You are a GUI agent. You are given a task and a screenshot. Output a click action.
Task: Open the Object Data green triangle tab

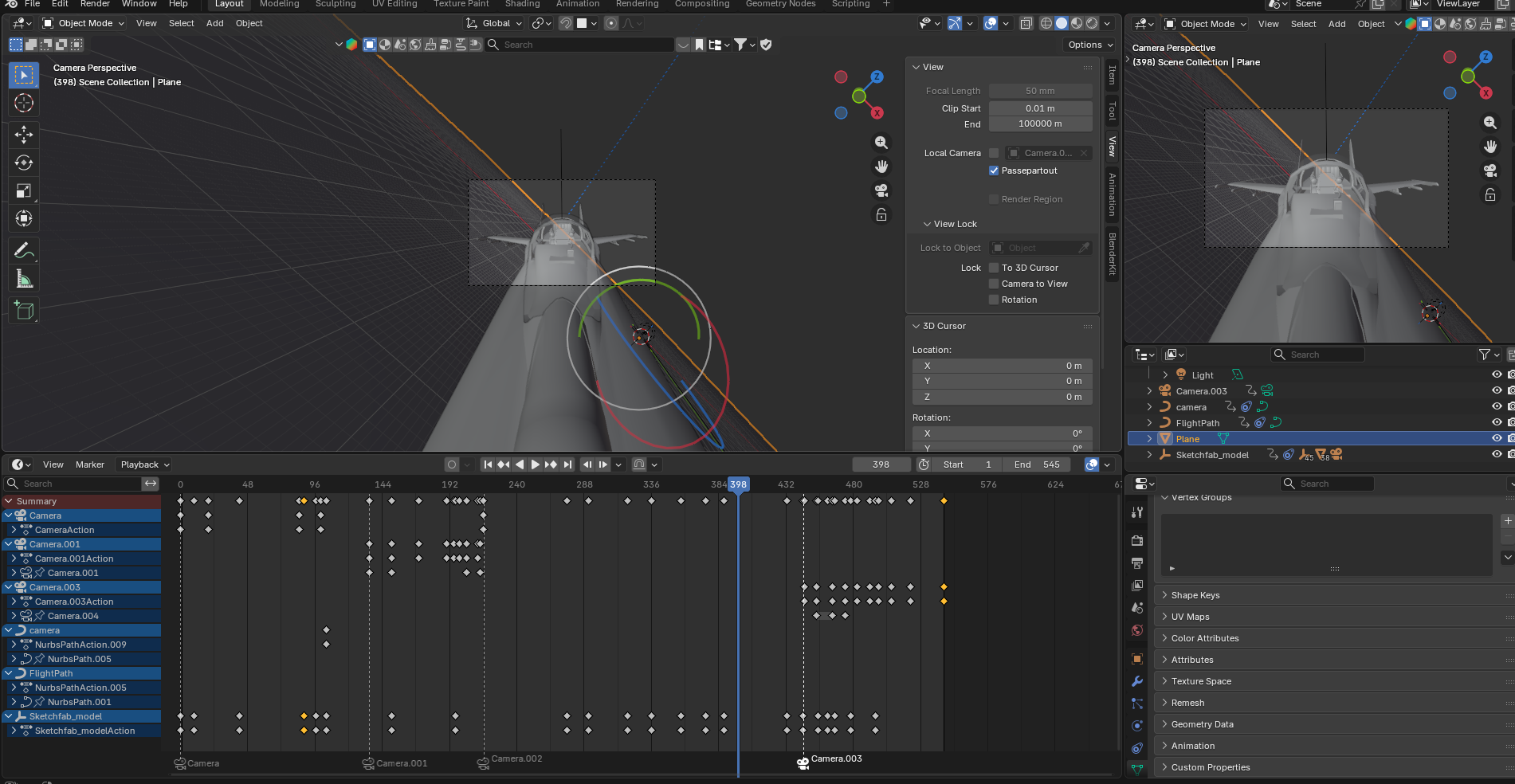[x=1137, y=769]
